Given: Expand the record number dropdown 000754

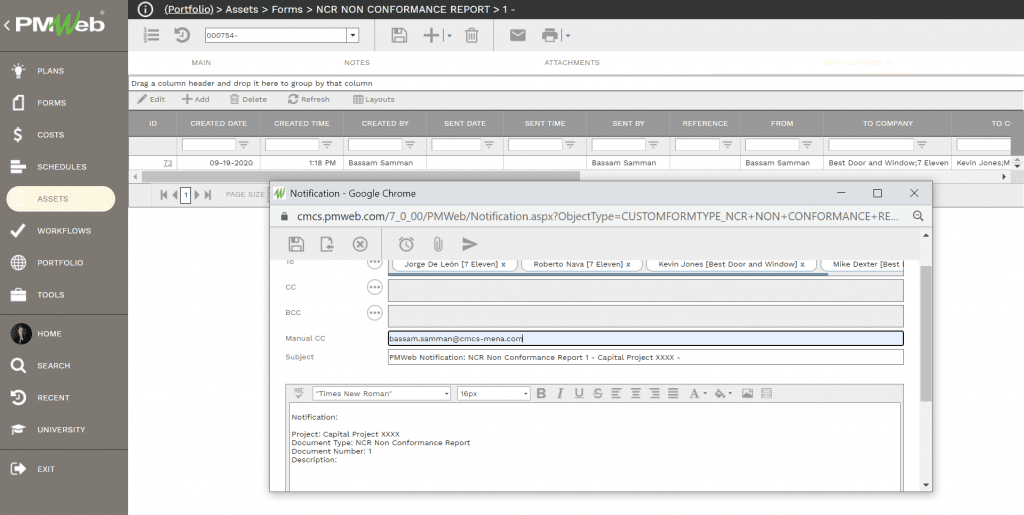Looking at the screenshot, I should pos(353,35).
